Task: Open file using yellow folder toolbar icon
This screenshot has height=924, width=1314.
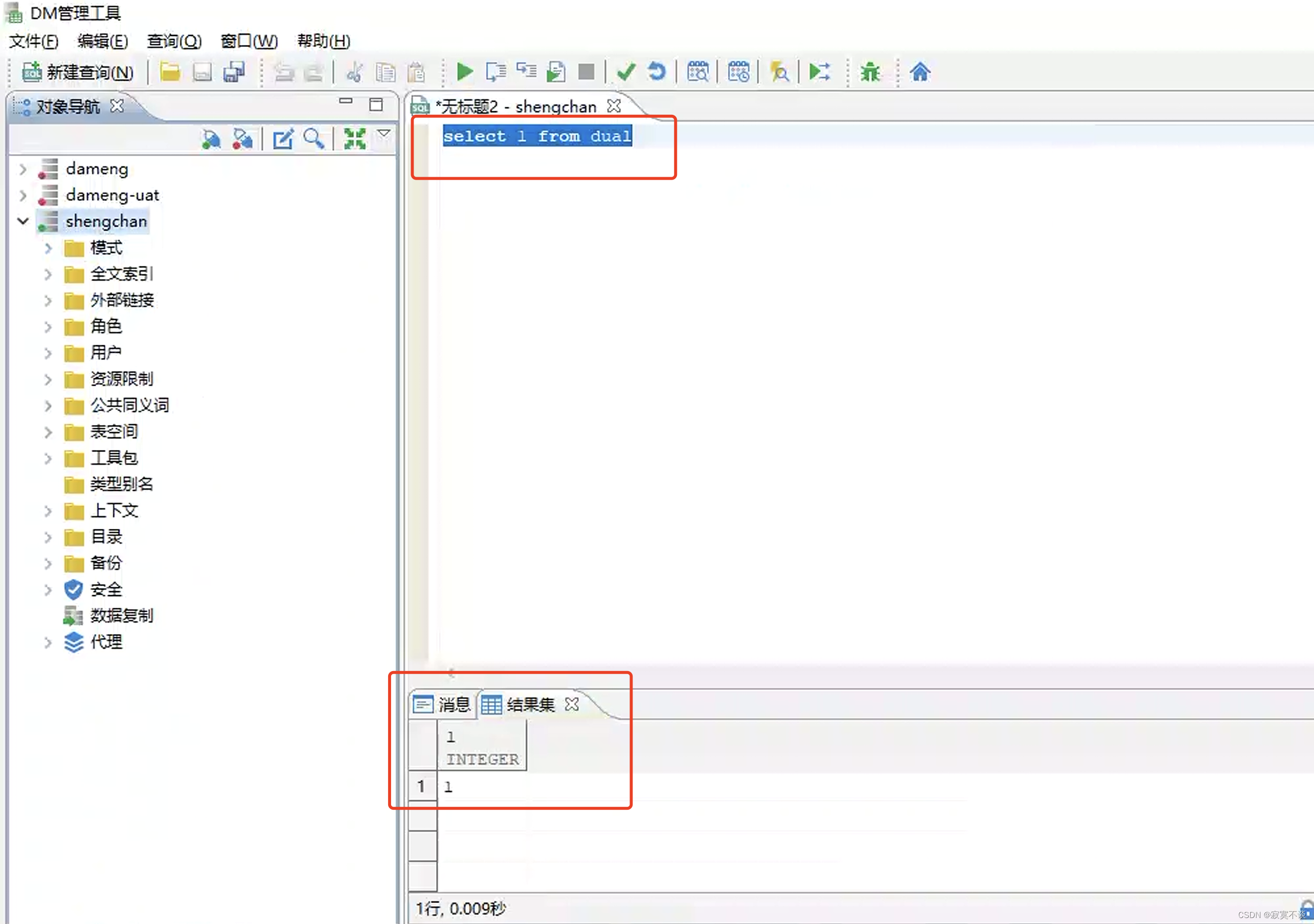Action: 170,72
